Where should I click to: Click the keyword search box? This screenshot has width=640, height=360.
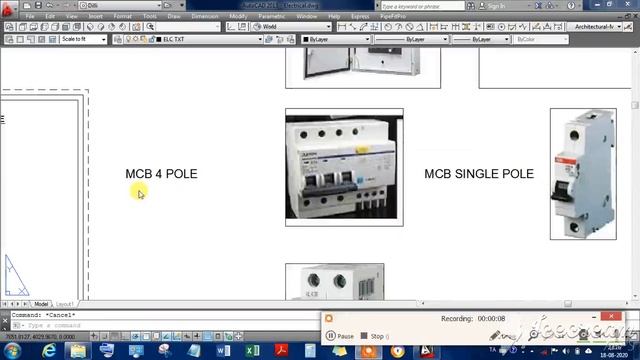(422, 6)
